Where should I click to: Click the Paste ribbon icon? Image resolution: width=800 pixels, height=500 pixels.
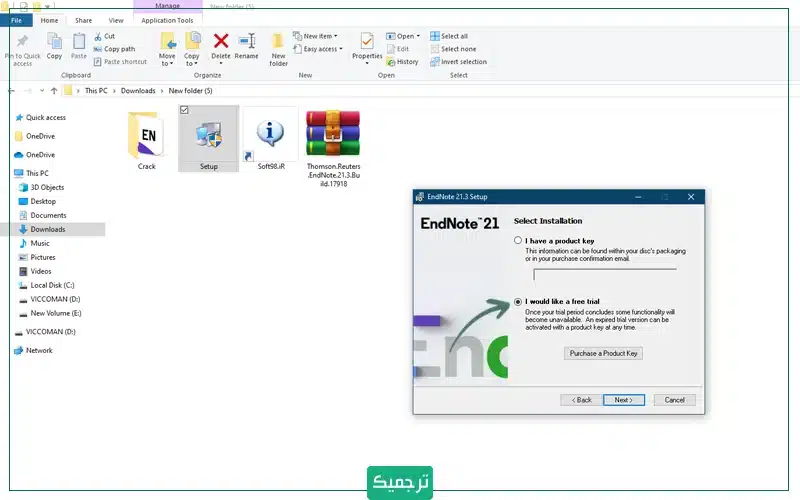[x=79, y=41]
